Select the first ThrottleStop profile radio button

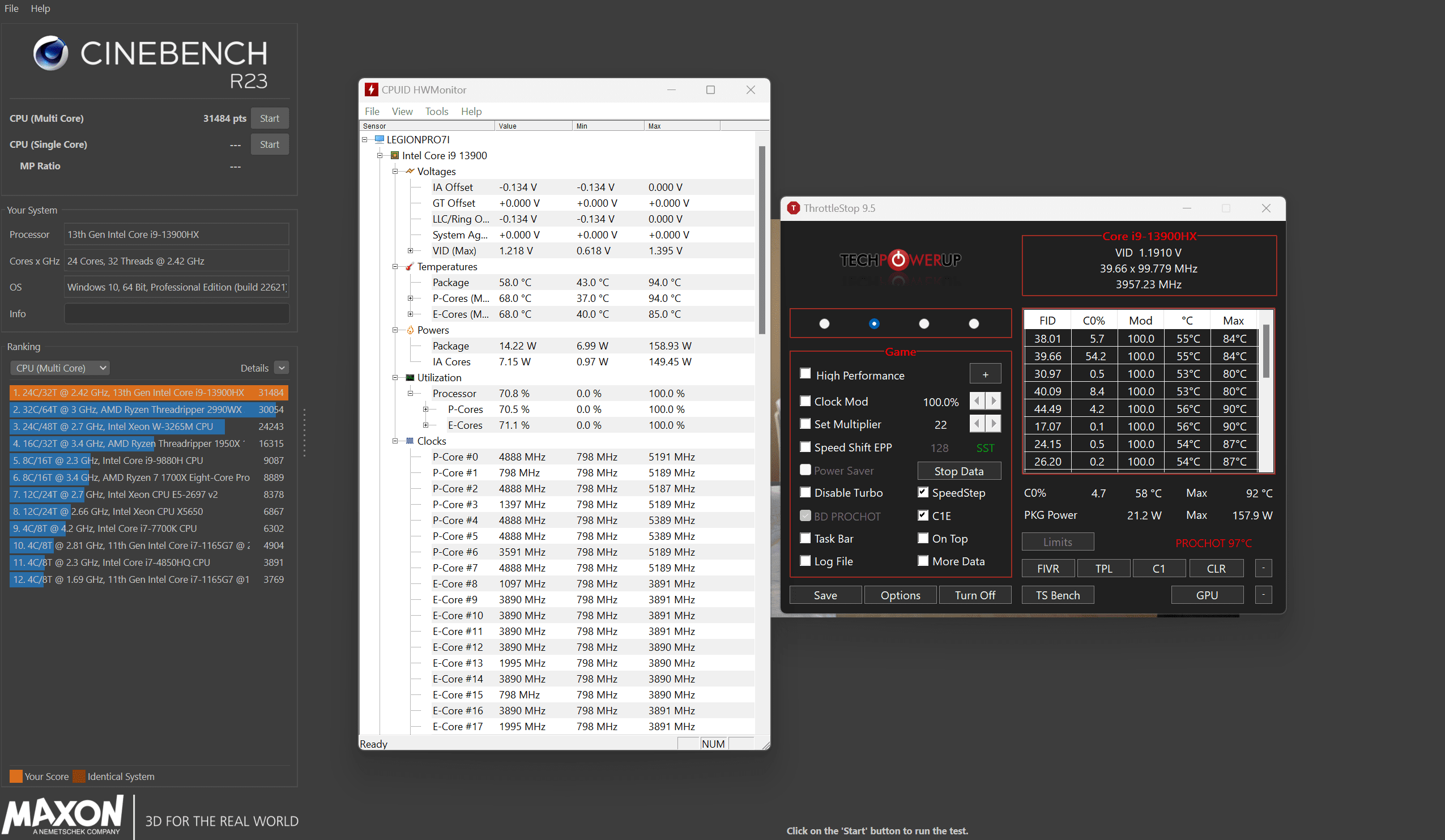pyautogui.click(x=824, y=323)
